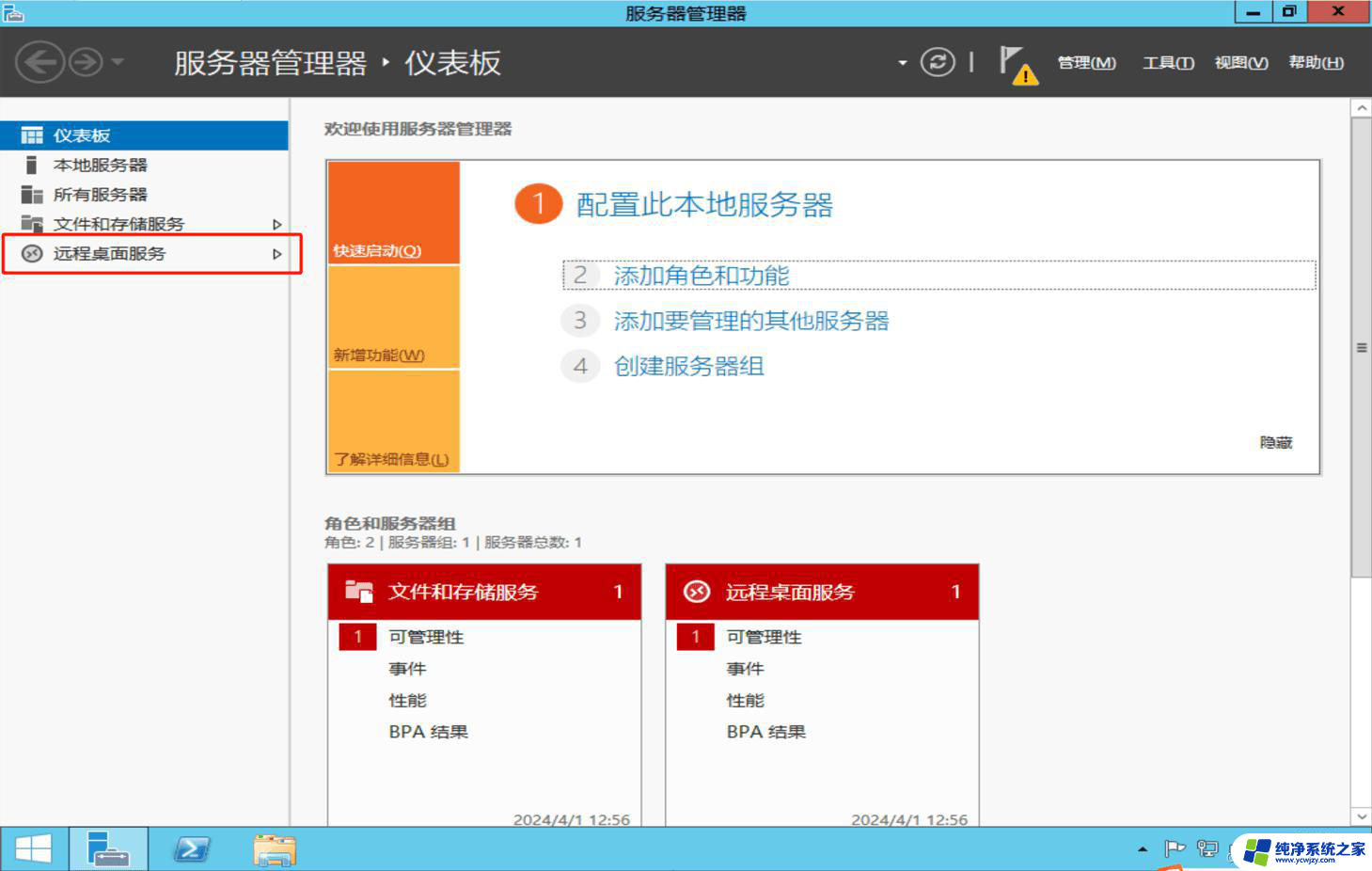Image resolution: width=1372 pixels, height=871 pixels.
Task: Click red alert badge in 文件和存储服务 tile
Action: [x=357, y=637]
